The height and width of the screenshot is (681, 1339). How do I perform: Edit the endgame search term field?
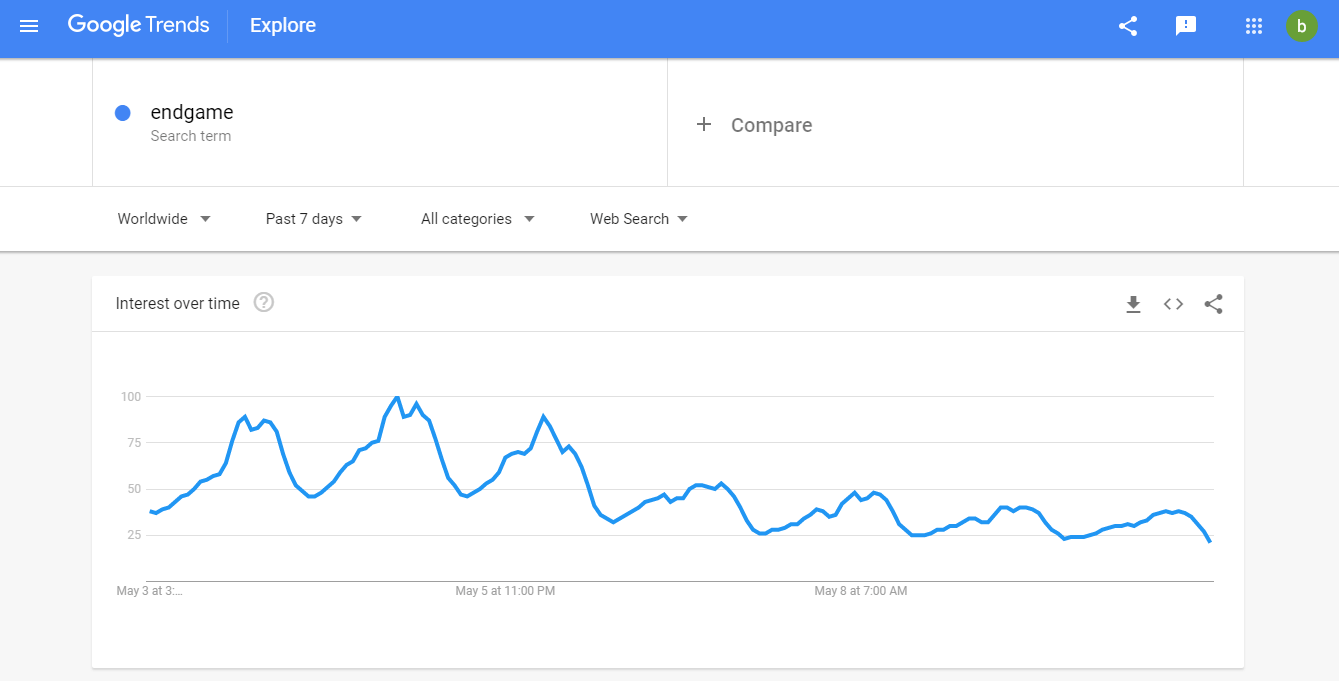192,113
